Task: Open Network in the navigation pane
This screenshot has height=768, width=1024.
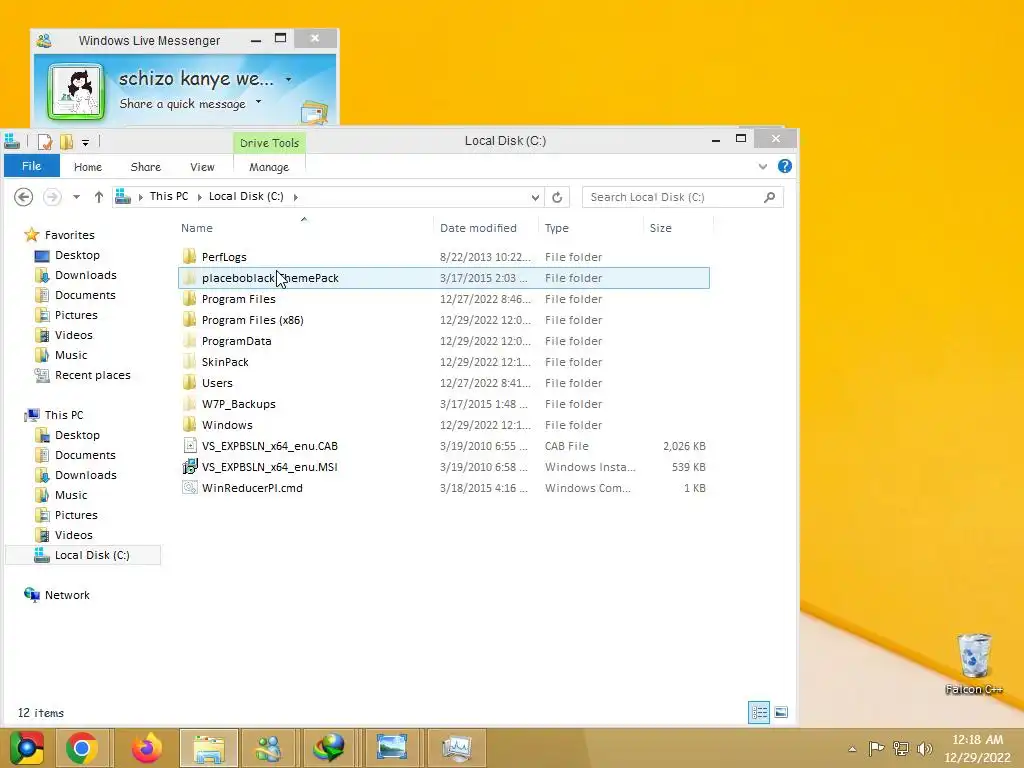Action: (67, 595)
